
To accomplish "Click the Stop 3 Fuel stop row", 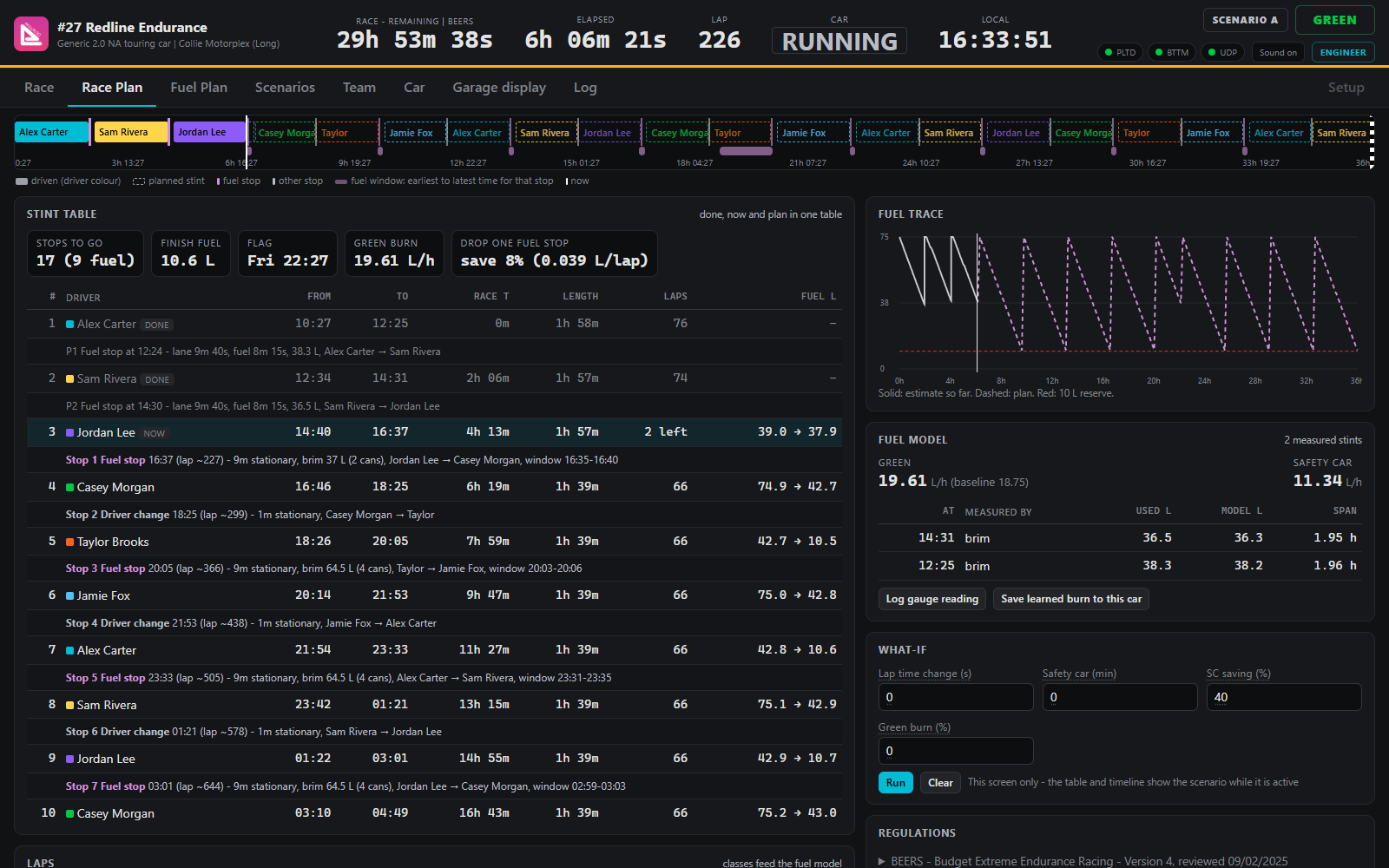I will point(434,569).
